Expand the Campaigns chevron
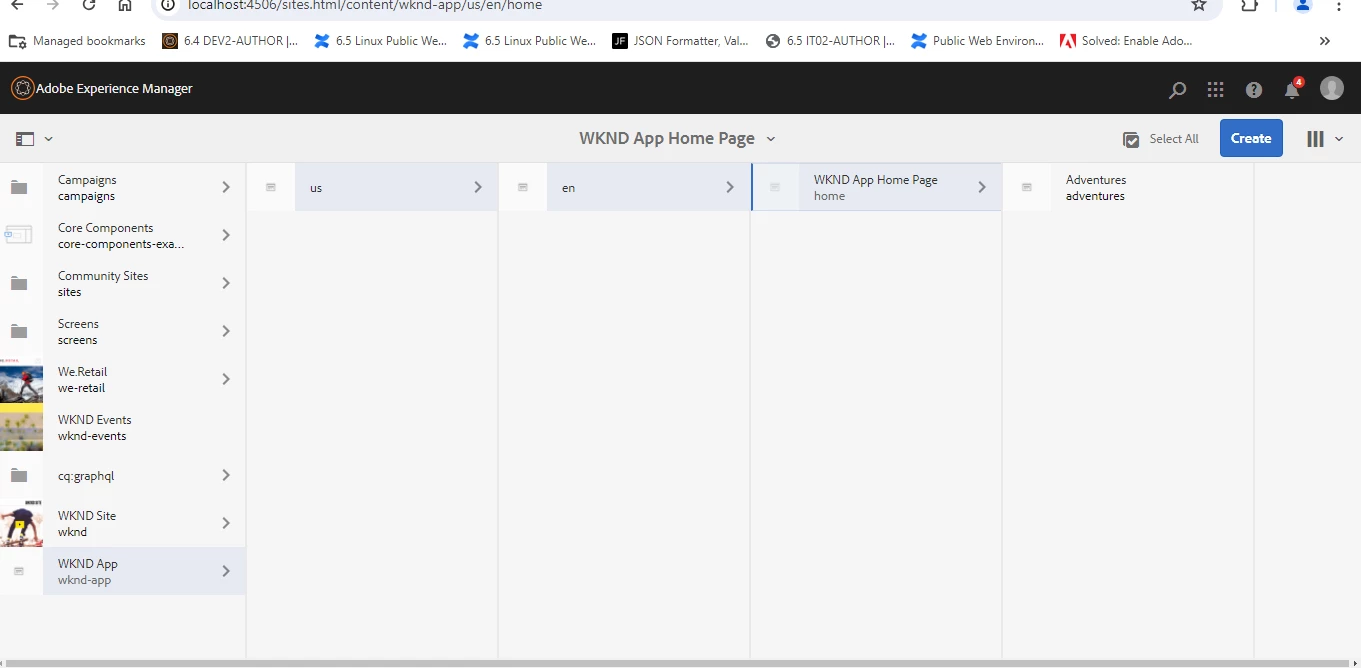1361x668 pixels. pyautogui.click(x=226, y=187)
